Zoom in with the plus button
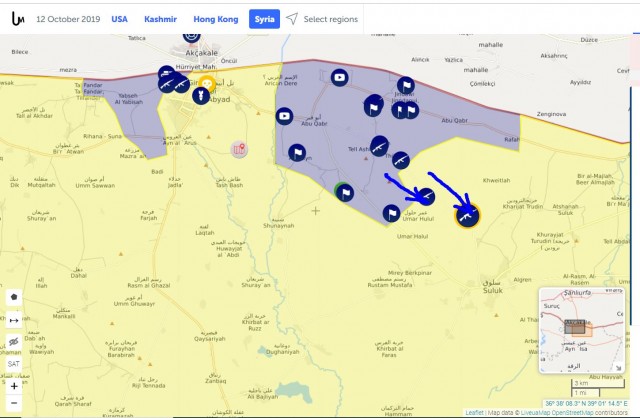 (x=14, y=385)
